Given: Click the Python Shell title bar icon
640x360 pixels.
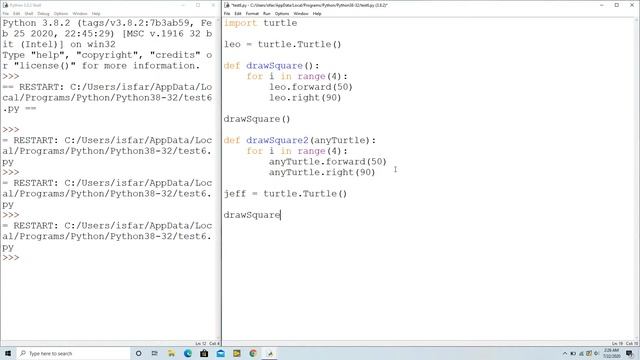Looking at the screenshot, I should 5,5.
